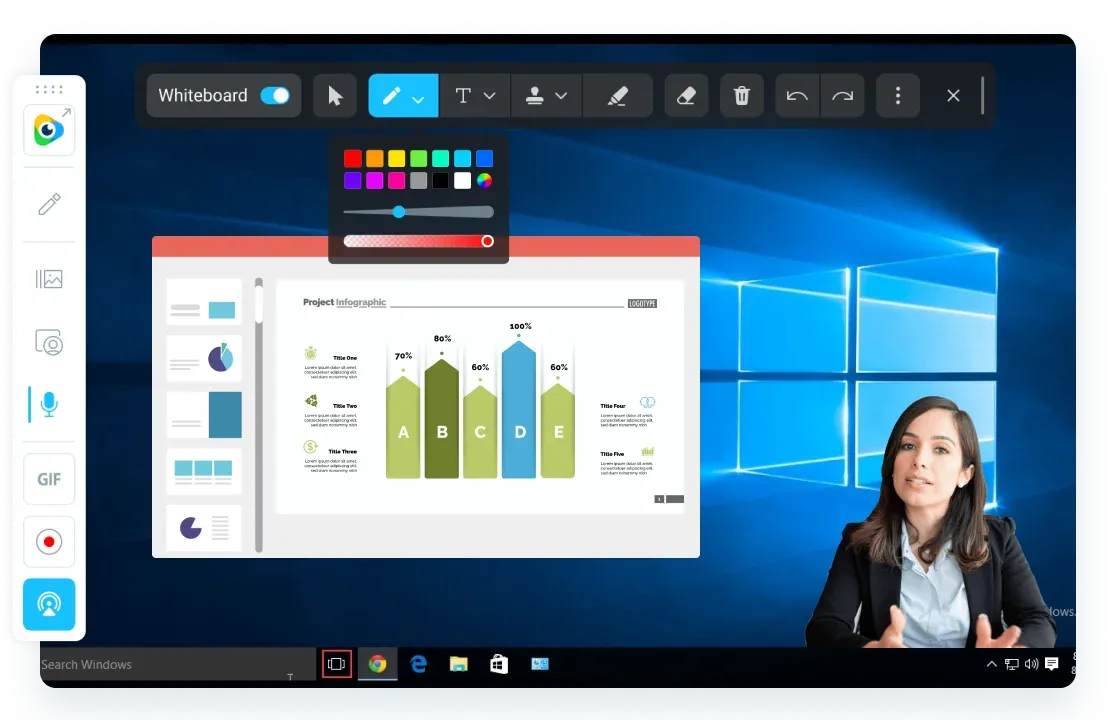The height and width of the screenshot is (720, 1120).
Task: Select the pie chart slide thumbnail
Action: point(204,358)
